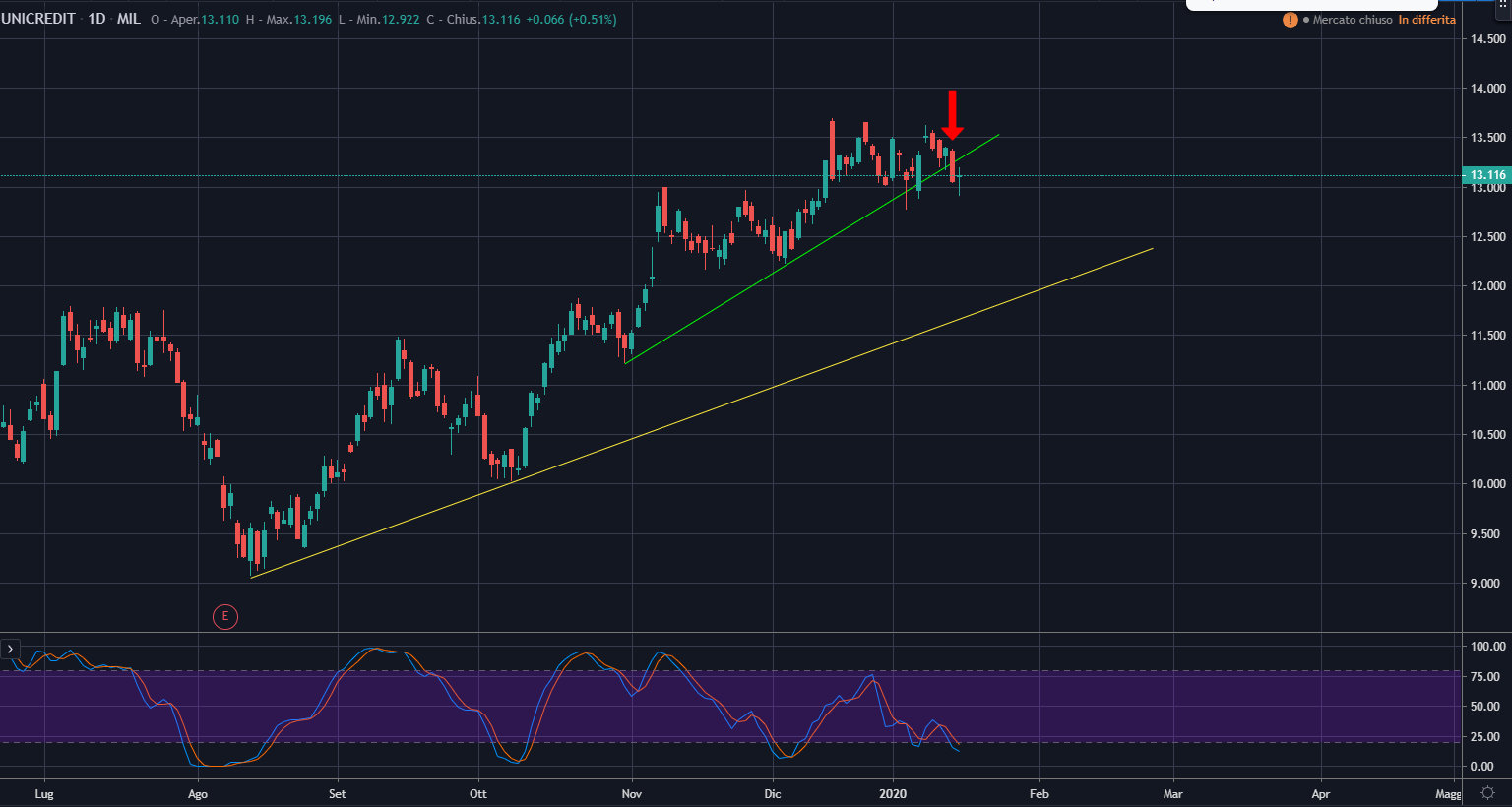Click the 'In differita' delayed data link
The image size is (1512, 807).
point(1426,20)
